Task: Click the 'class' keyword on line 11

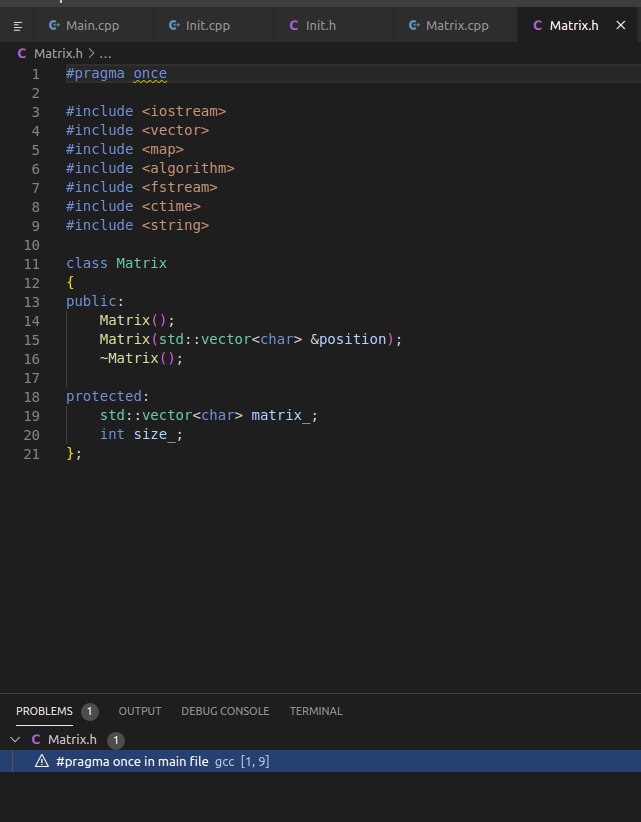Action: (87, 263)
